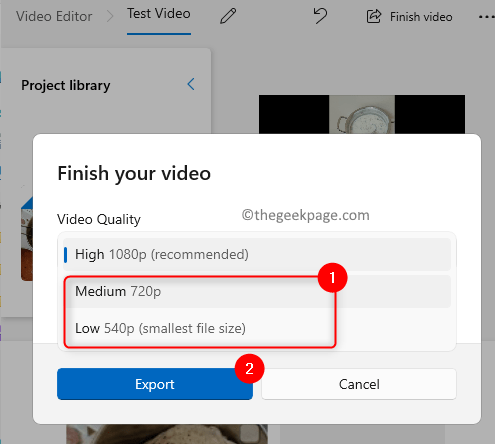Open the three-dots more options menu
This screenshot has height=444, width=495.
click(486, 17)
